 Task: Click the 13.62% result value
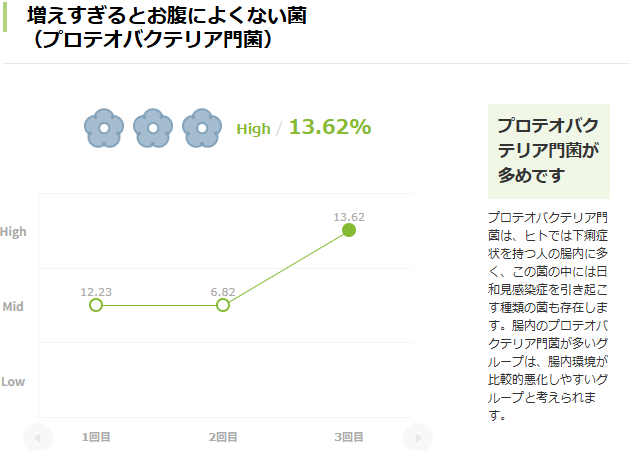[330, 127]
